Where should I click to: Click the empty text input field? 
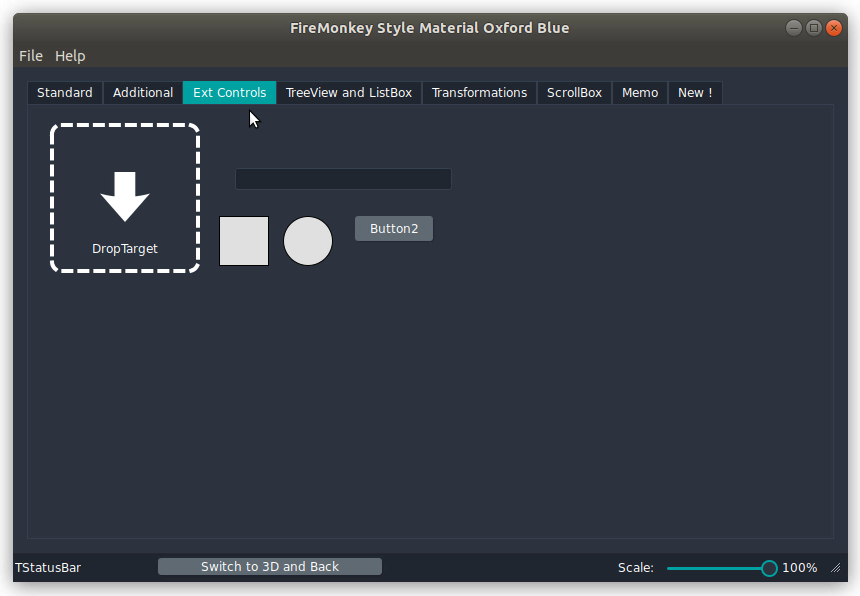point(343,179)
